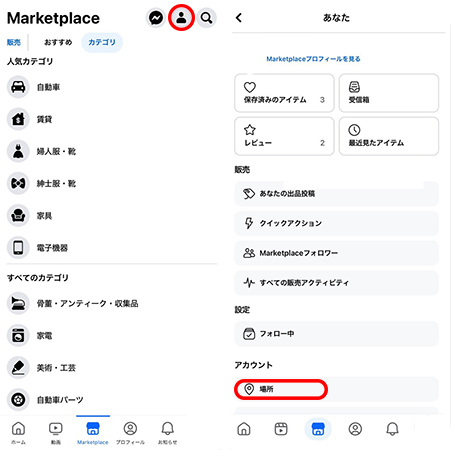
Task: Open 場所 location setting
Action: pyautogui.click(x=337, y=389)
